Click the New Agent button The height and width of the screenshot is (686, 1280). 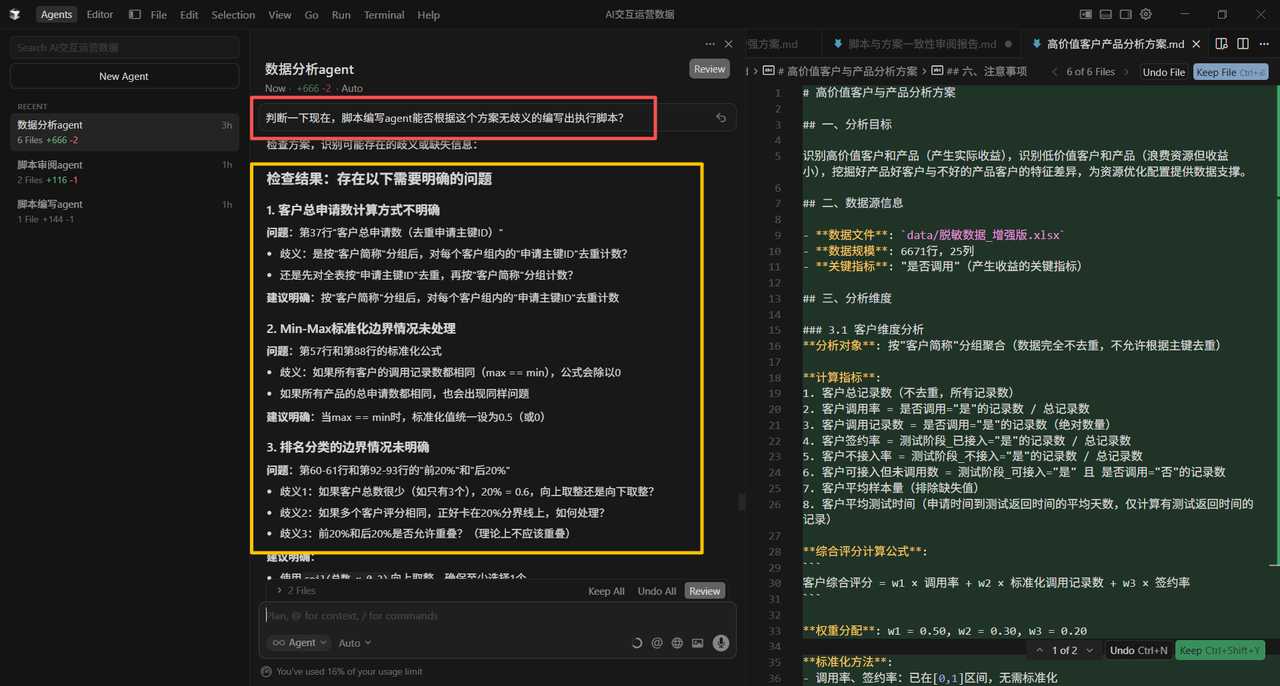pyautogui.click(x=123, y=76)
